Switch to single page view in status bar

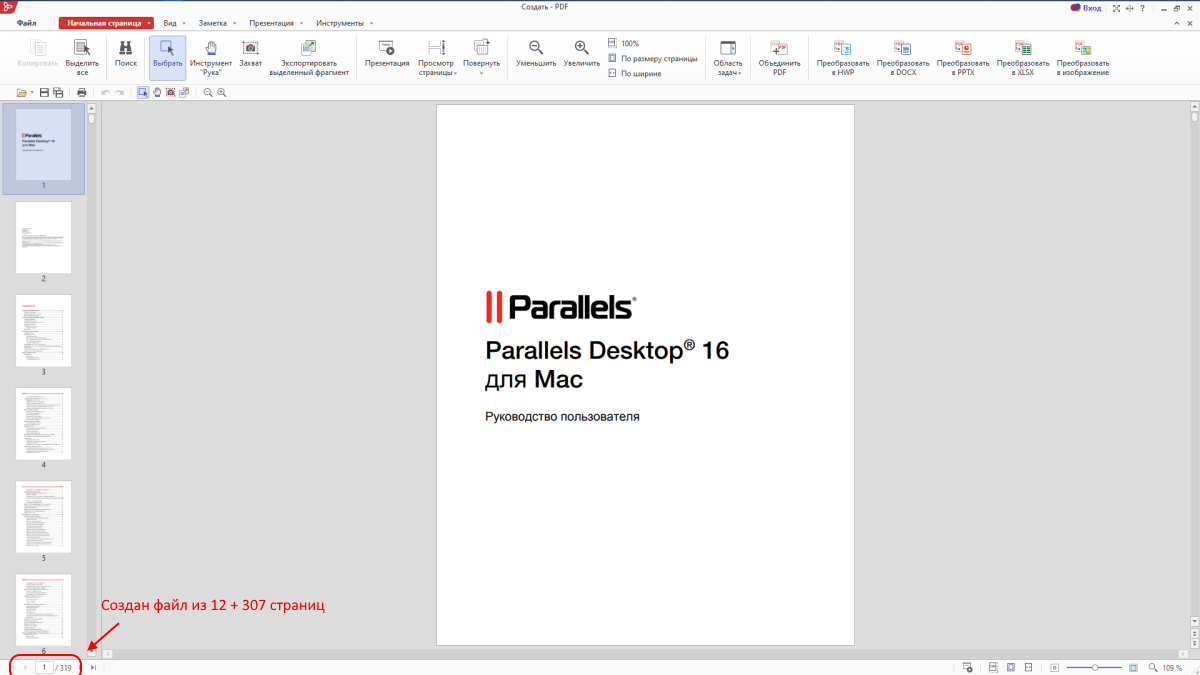(1011, 667)
